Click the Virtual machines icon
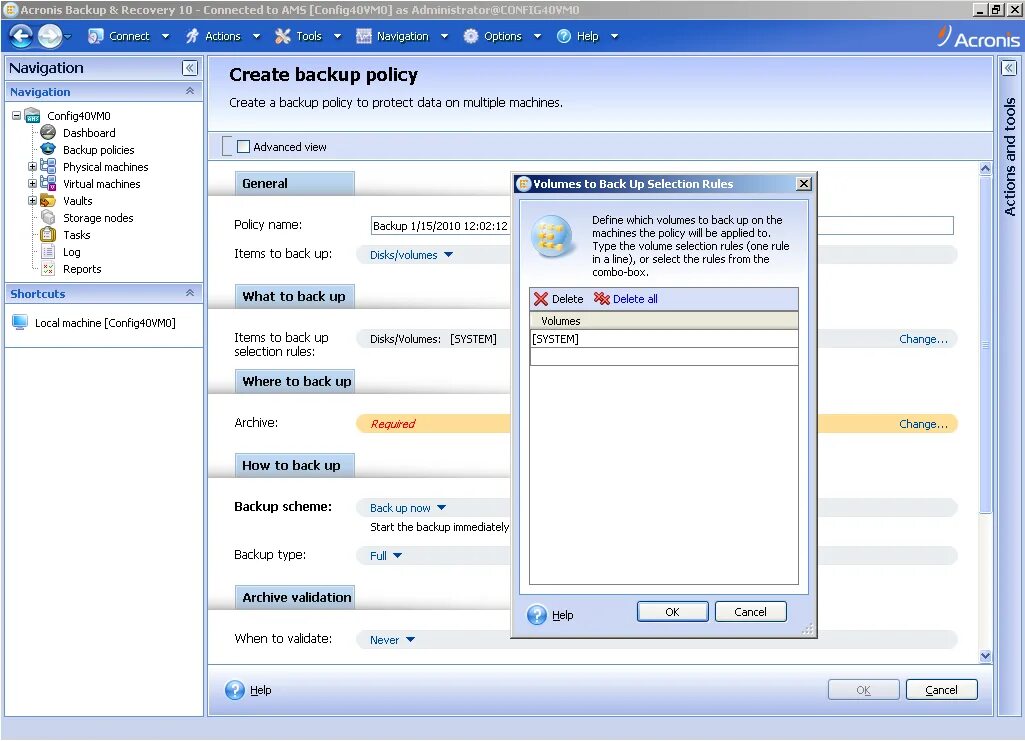This screenshot has height=741, width=1025. [x=48, y=184]
